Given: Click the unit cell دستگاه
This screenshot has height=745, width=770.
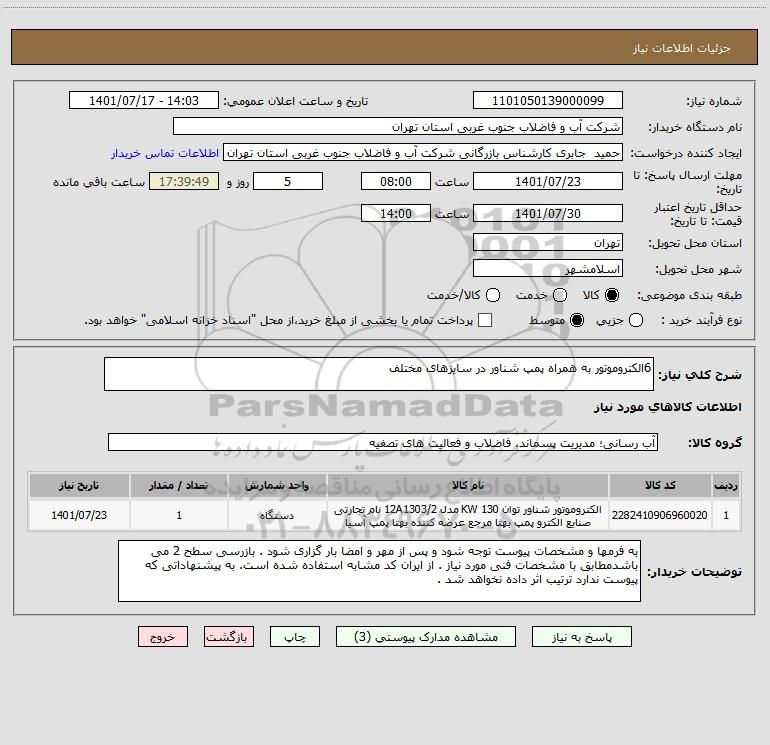Looking at the screenshot, I should pyautogui.click(x=277, y=515).
